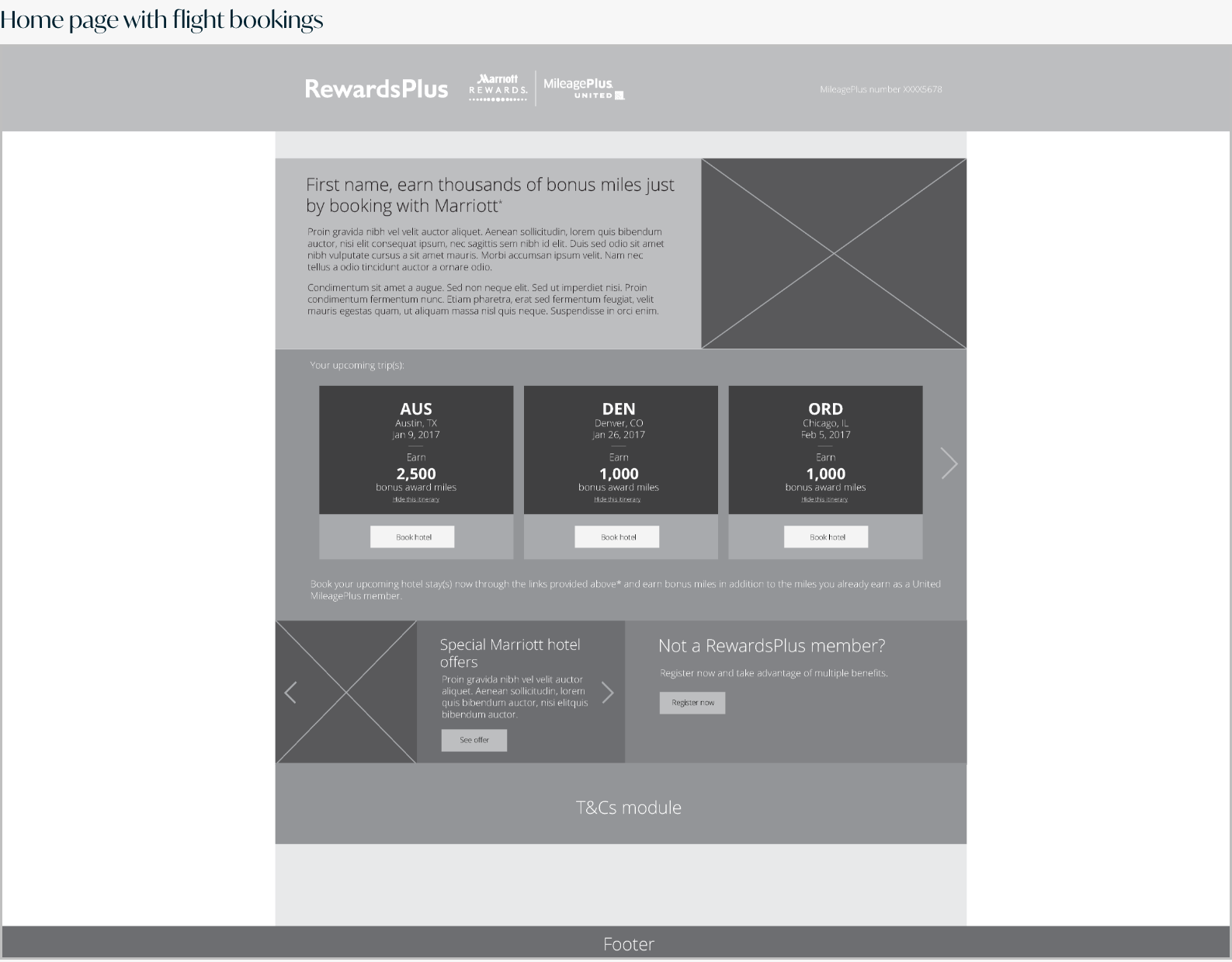1232x962 pixels.
Task: Click the "Special Marriott hotel offers" heading
Action: pyautogui.click(x=510, y=653)
